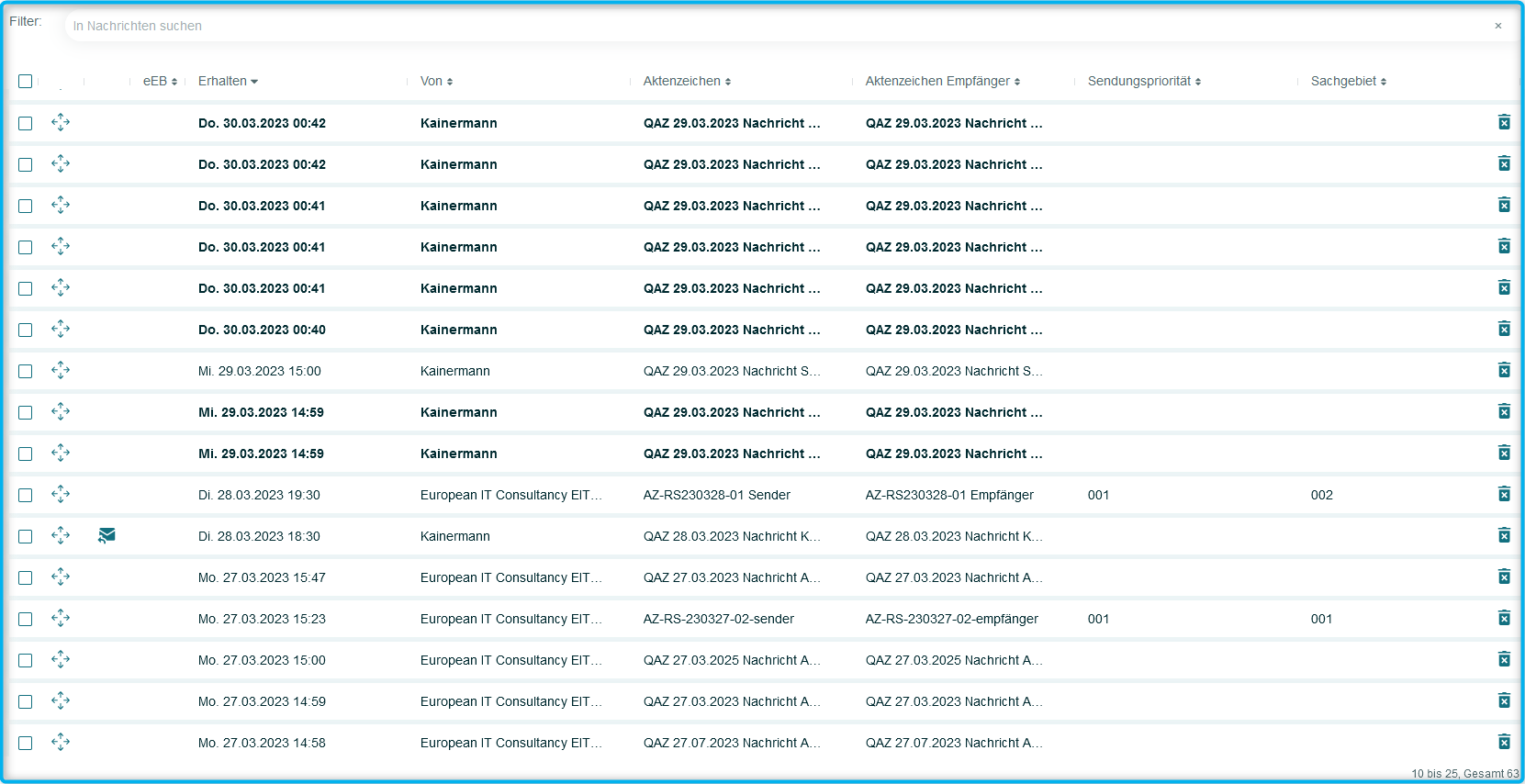Viewport: 1525px width, 784px height.
Task: Delete the message received Mi. 29.03.2023 15:00
Action: click(x=1504, y=370)
